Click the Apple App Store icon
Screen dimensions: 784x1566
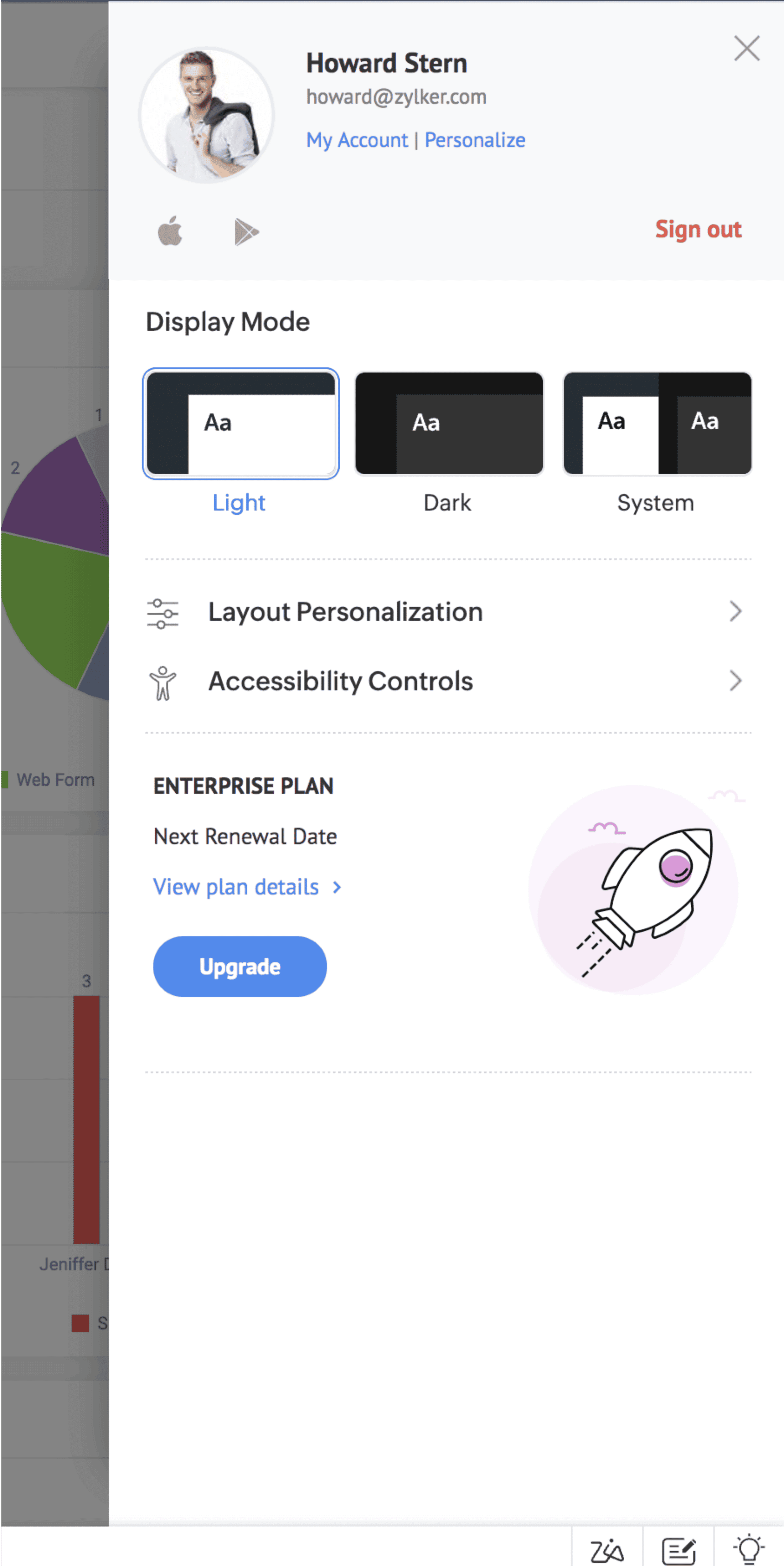click(170, 231)
